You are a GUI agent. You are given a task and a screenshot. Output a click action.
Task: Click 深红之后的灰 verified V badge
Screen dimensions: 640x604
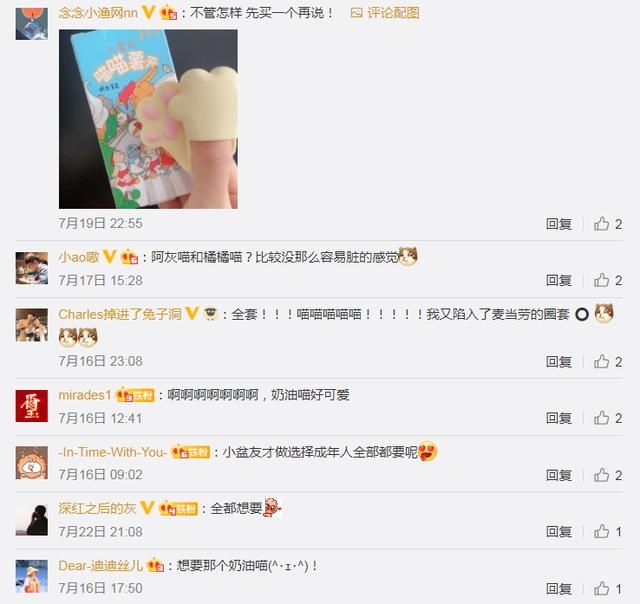click(147, 508)
